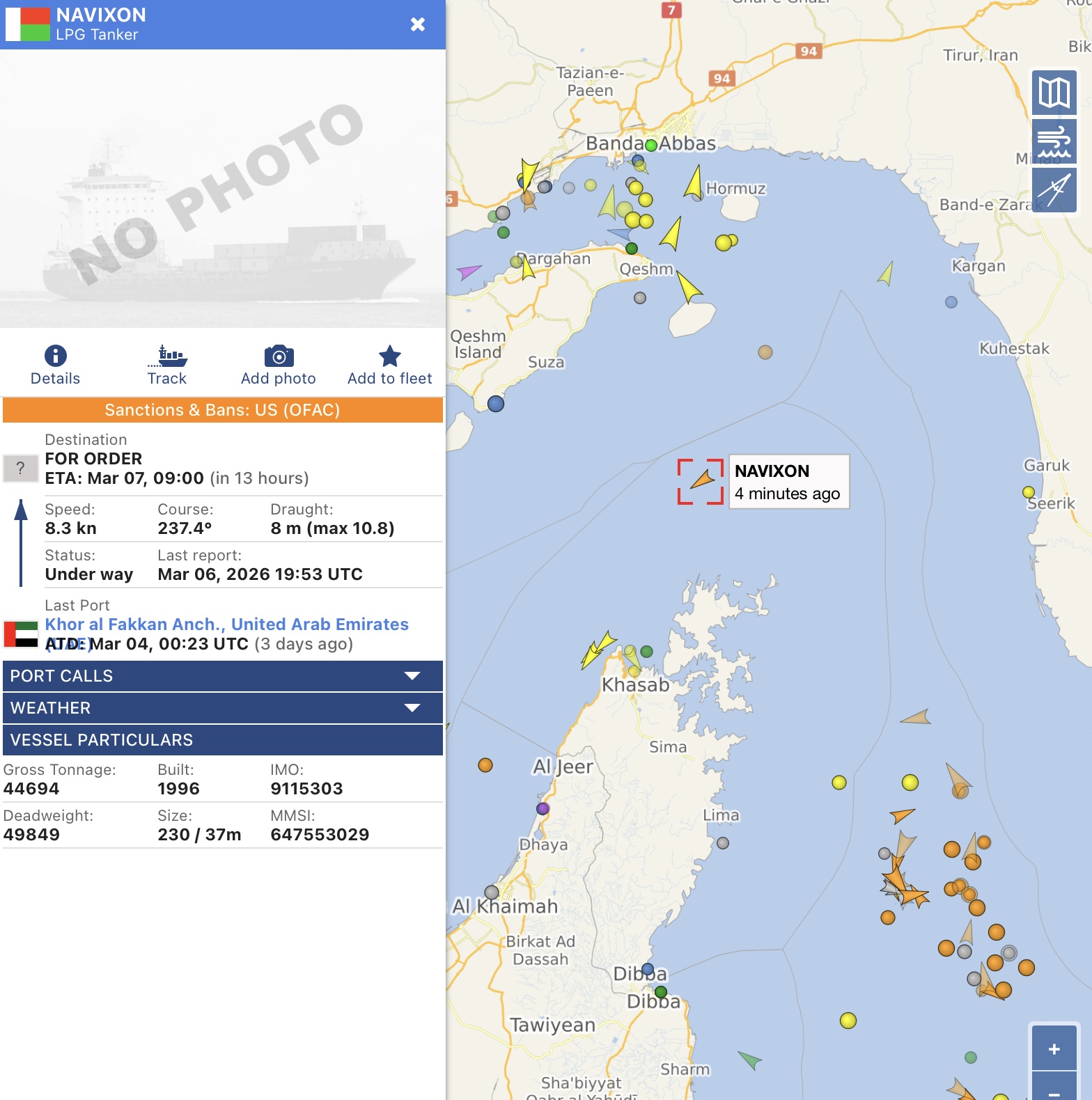The image size is (1092, 1100).
Task: Click the Garuk label on map
Action: click(x=1047, y=465)
